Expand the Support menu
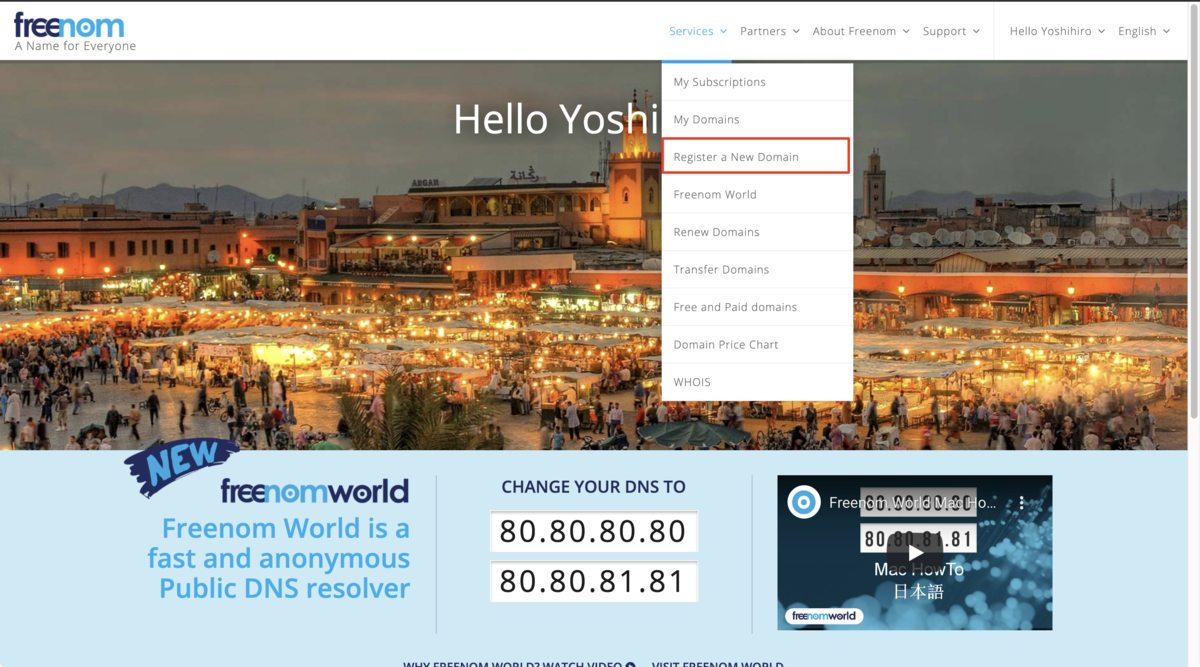The height and width of the screenshot is (667, 1200). pos(951,31)
